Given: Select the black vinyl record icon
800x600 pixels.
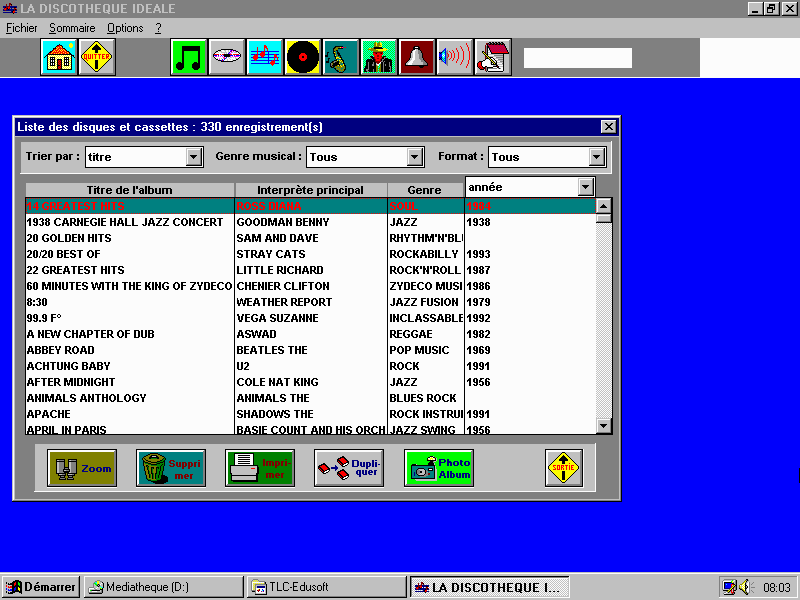Looking at the screenshot, I should (303, 57).
